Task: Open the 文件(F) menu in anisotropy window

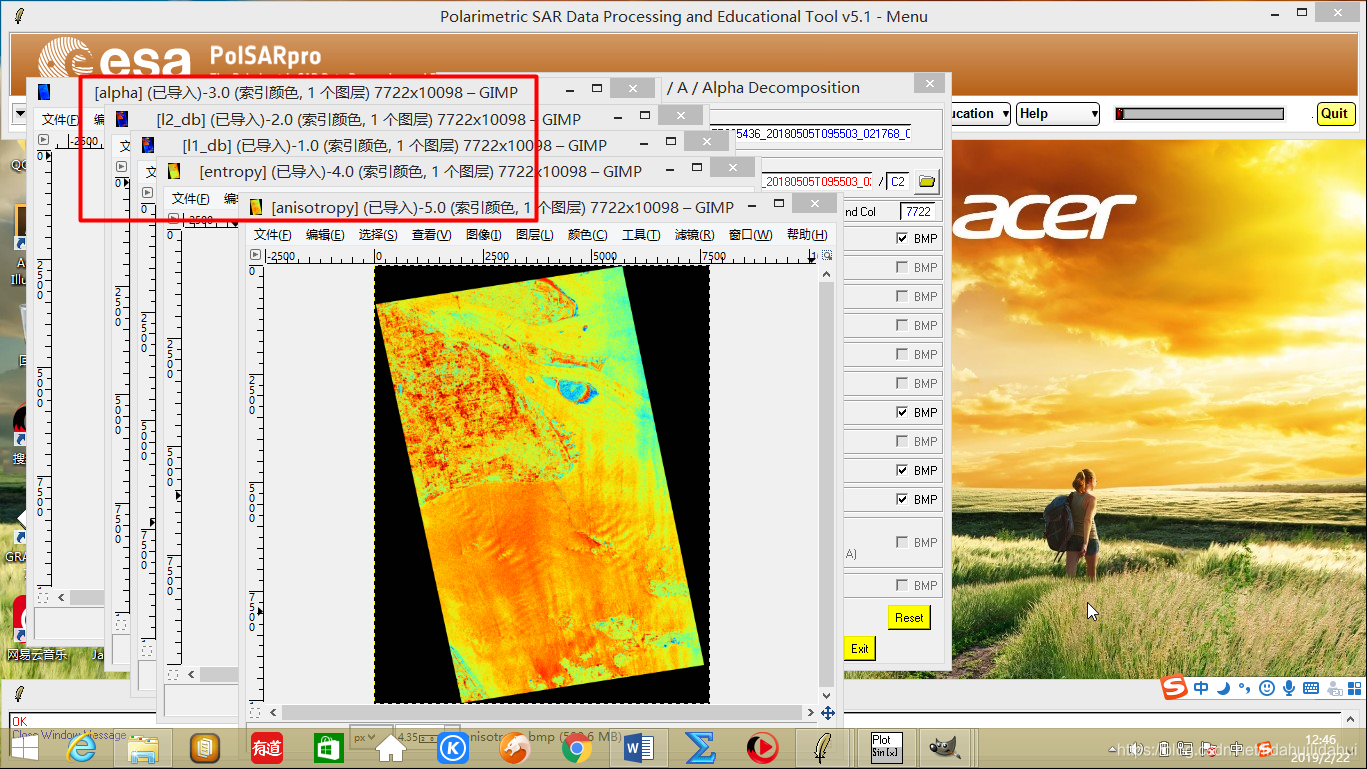Action: pos(272,235)
